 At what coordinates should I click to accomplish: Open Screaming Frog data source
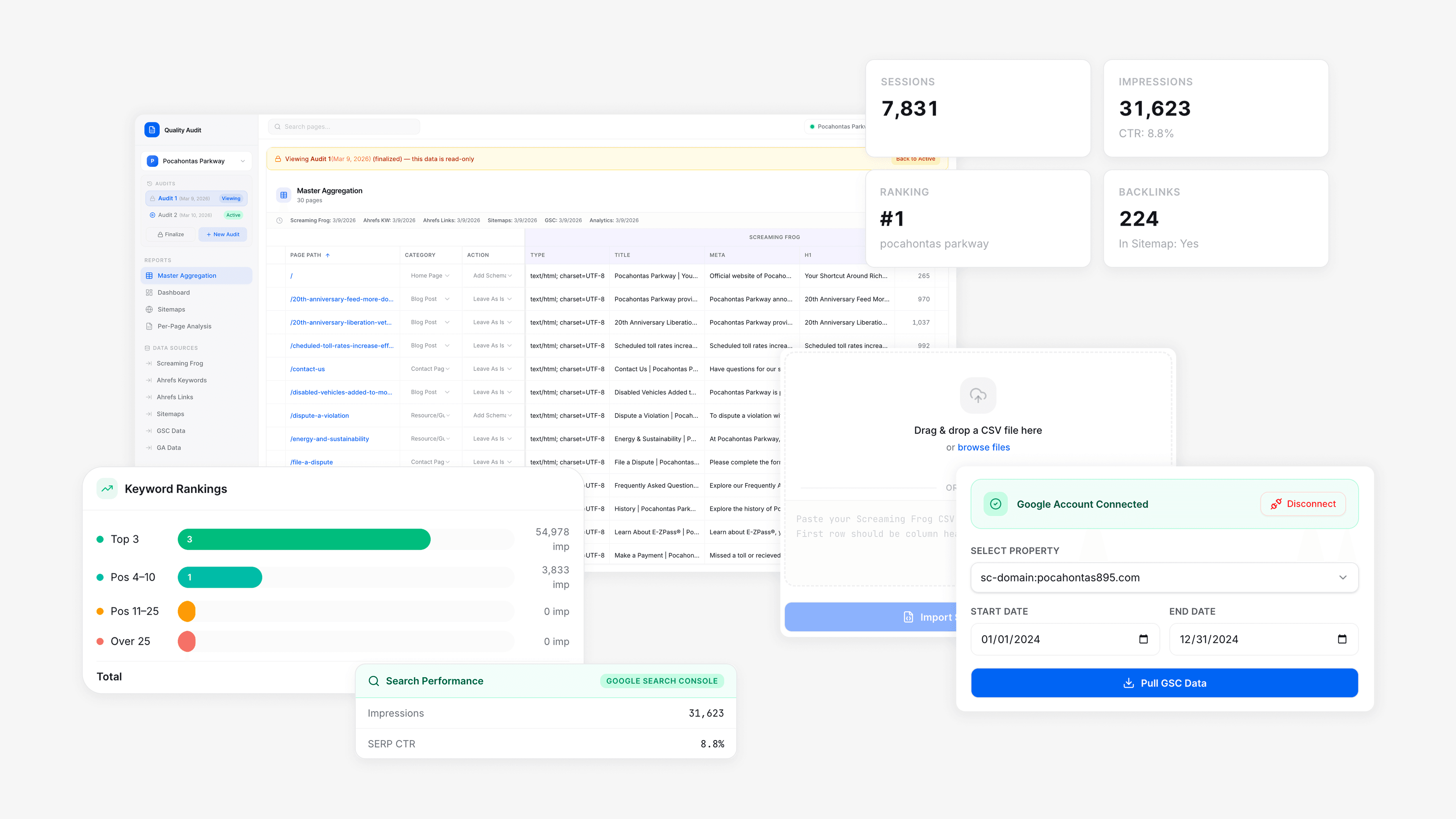pyautogui.click(x=196, y=364)
